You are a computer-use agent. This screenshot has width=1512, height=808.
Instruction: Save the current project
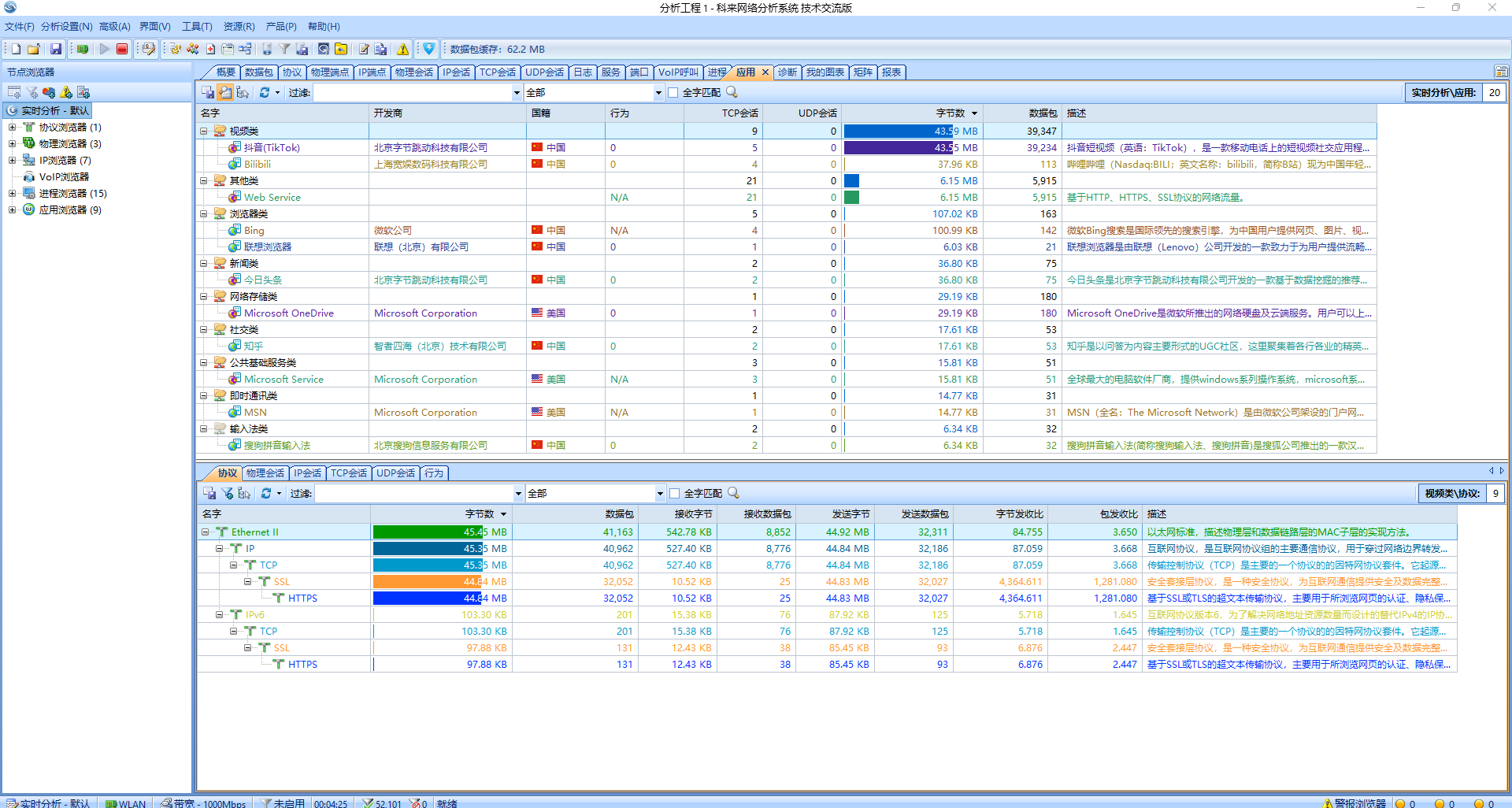pos(55,49)
